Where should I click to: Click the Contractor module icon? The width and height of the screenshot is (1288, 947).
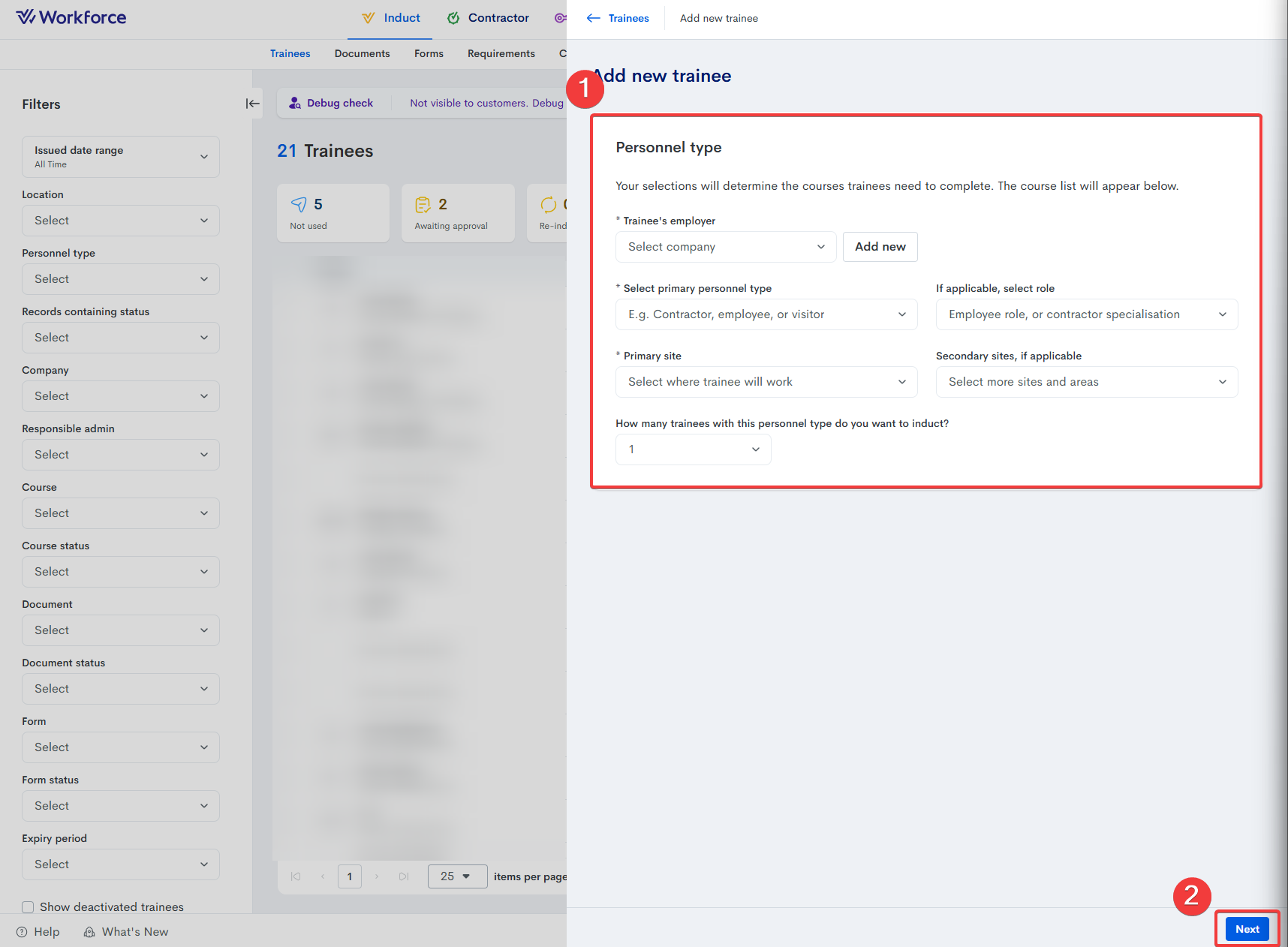[x=453, y=18]
